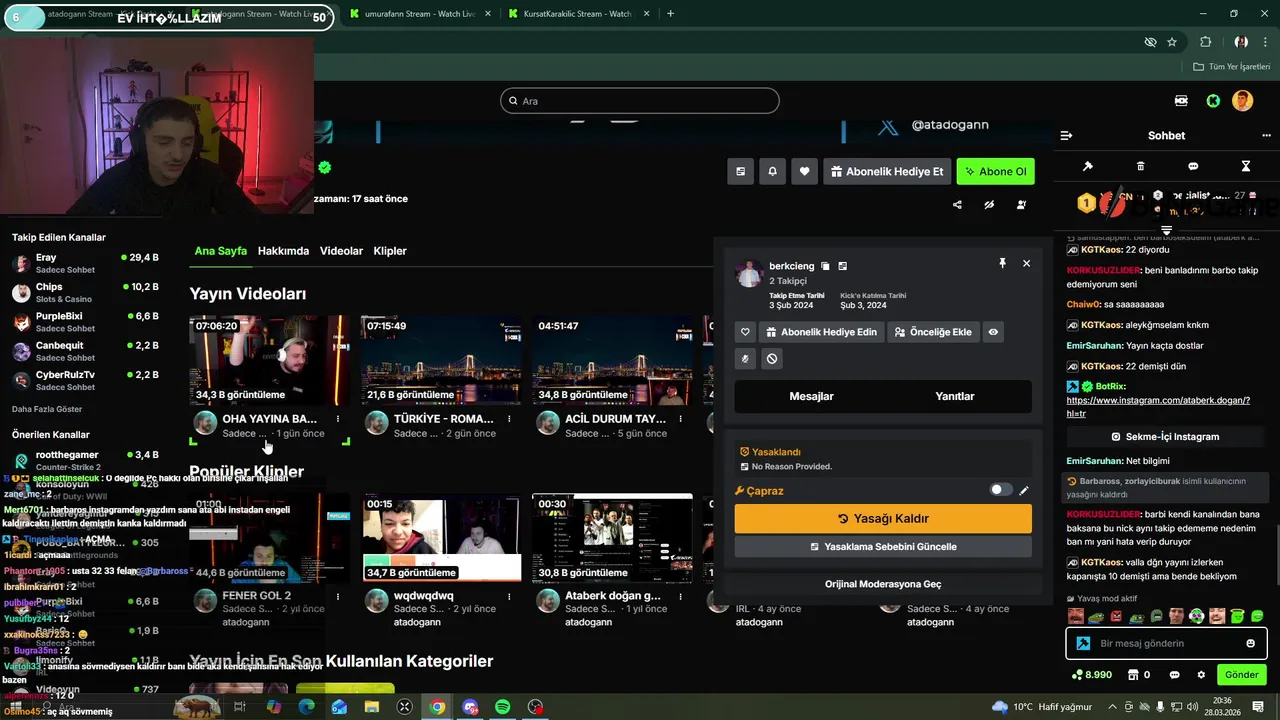Viewport: 1280px width, 720px height.
Task: Close the berkcieng user card
Action: [x=1026, y=263]
